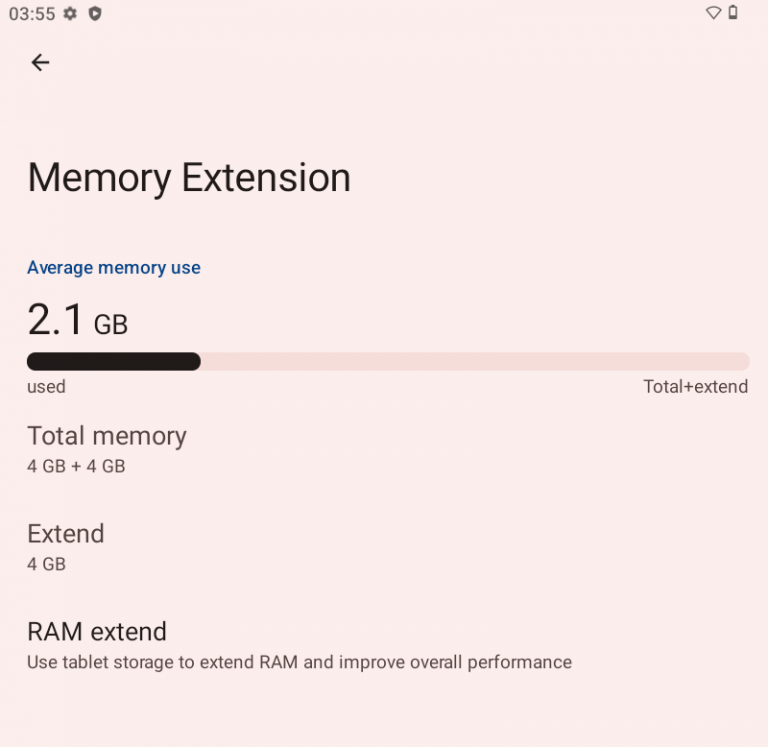Tap the battery status icon
This screenshot has height=747, width=768.
(x=733, y=14)
